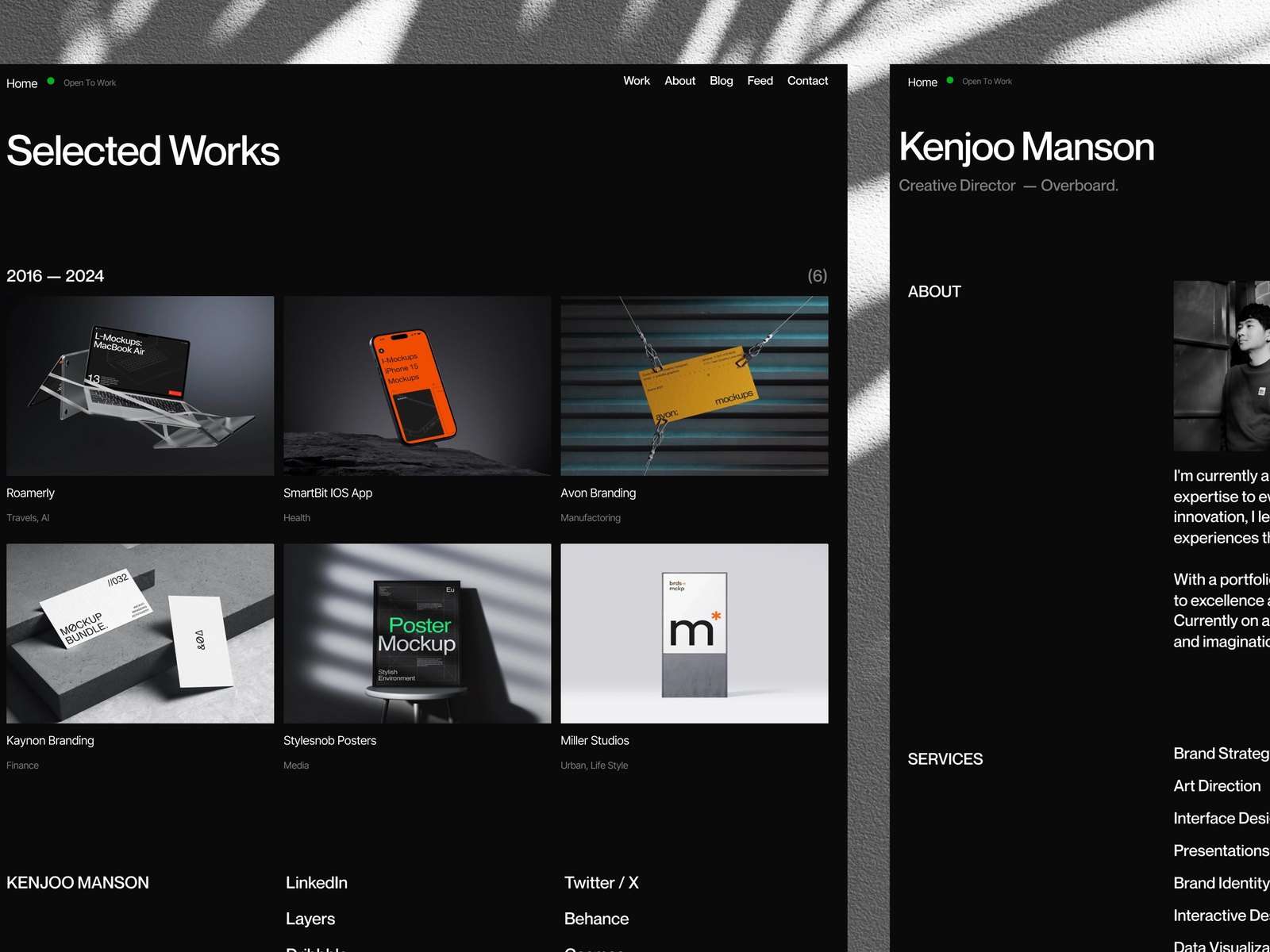Click the ABOUT section label

(934, 291)
